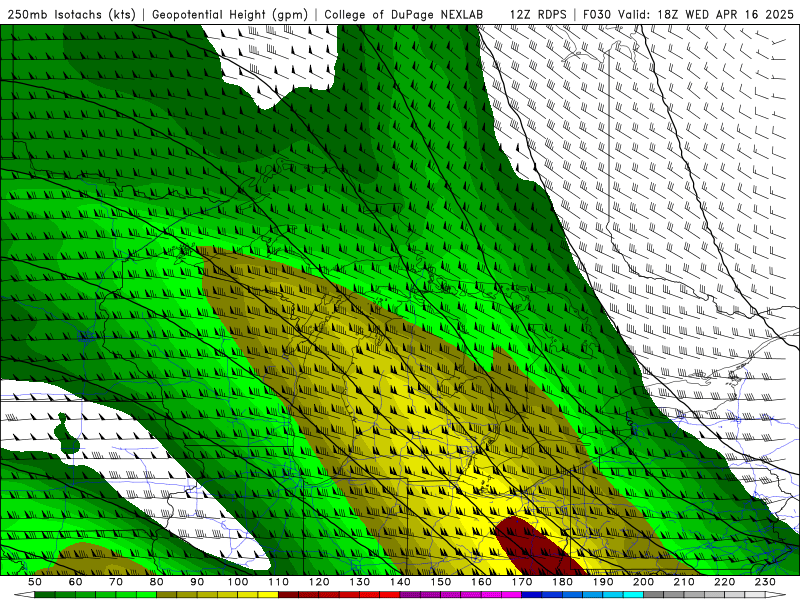Click the 50 legend value
Viewport: 800px width, 600px height.
[35, 582]
